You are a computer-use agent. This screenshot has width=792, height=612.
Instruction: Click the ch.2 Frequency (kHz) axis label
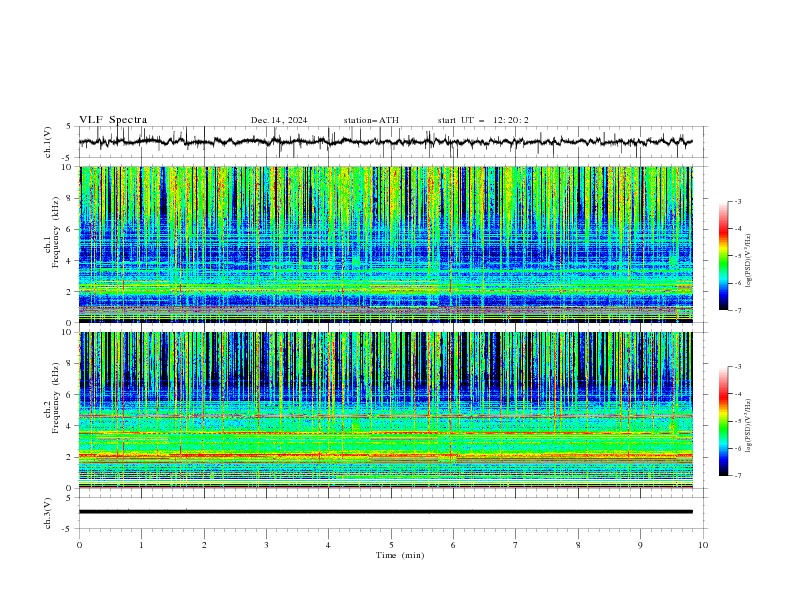tap(52, 398)
